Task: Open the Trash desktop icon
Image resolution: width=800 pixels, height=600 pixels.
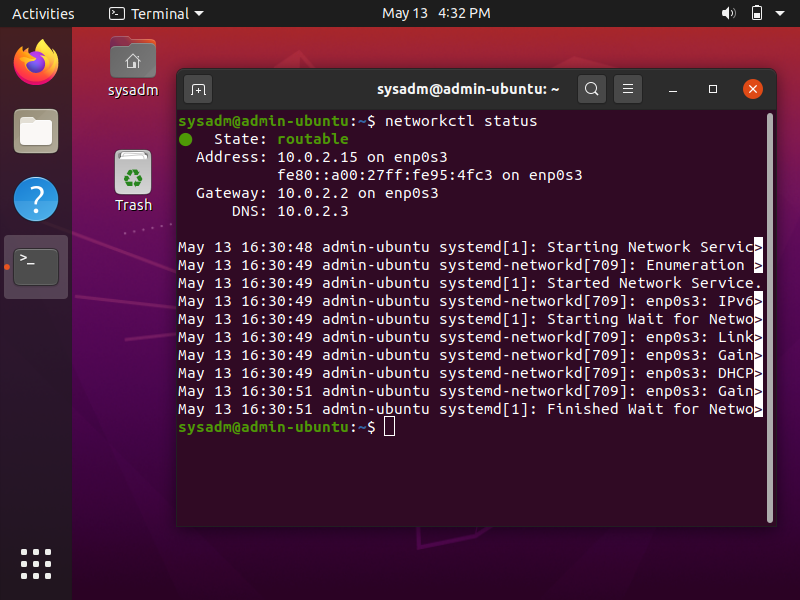Action: coord(133,180)
